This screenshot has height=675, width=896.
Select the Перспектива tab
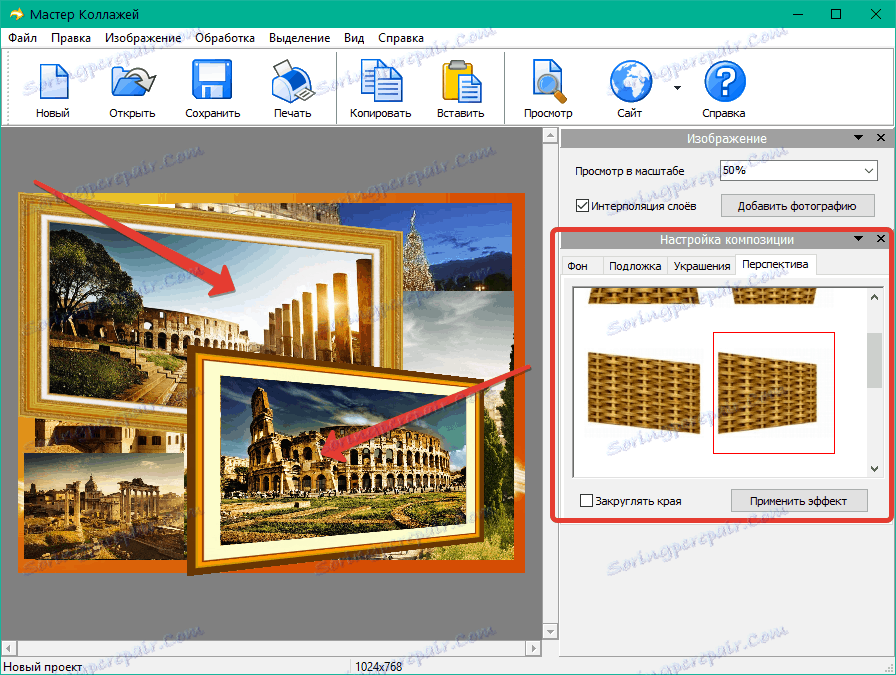point(775,264)
